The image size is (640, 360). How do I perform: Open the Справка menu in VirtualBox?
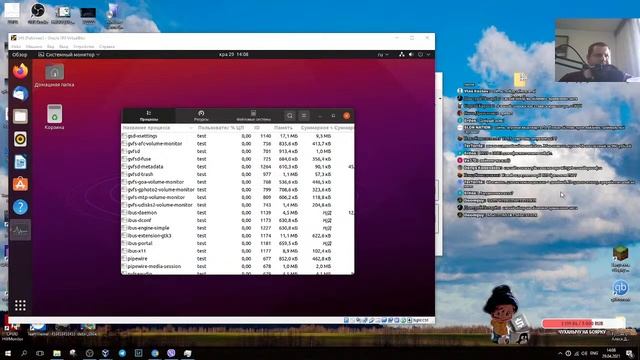point(107,47)
